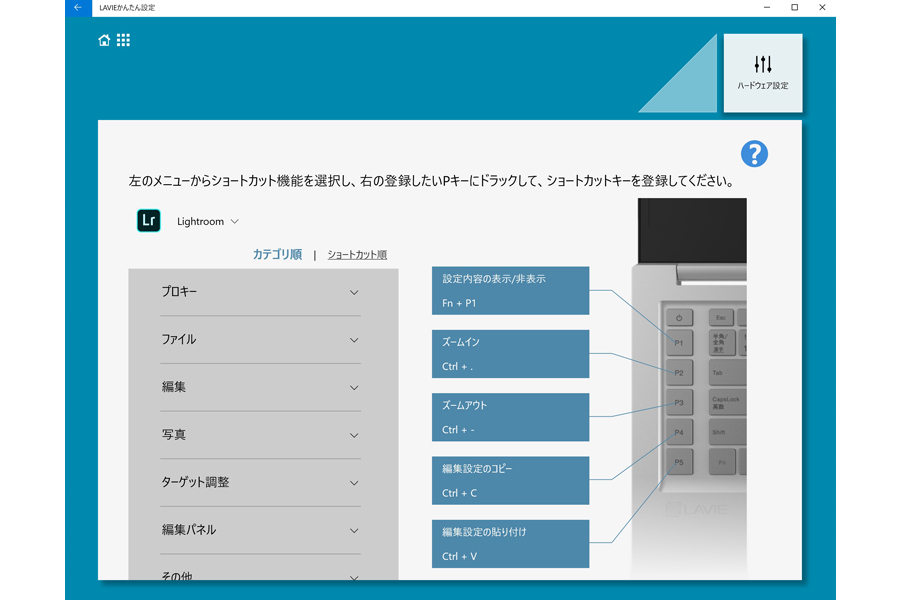Click the Lightroom Lr app icon
This screenshot has height=600, width=900.
pyautogui.click(x=149, y=221)
